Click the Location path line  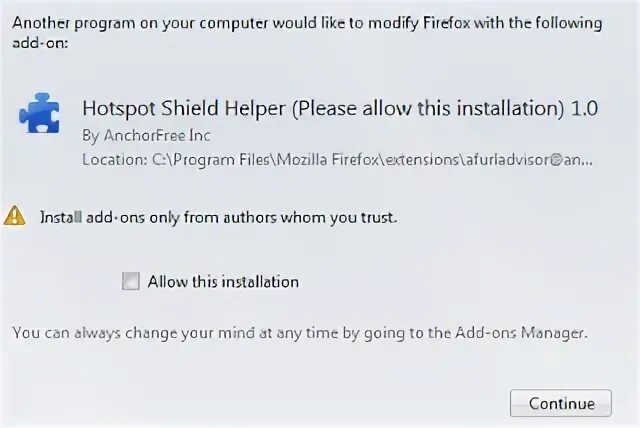(338, 160)
